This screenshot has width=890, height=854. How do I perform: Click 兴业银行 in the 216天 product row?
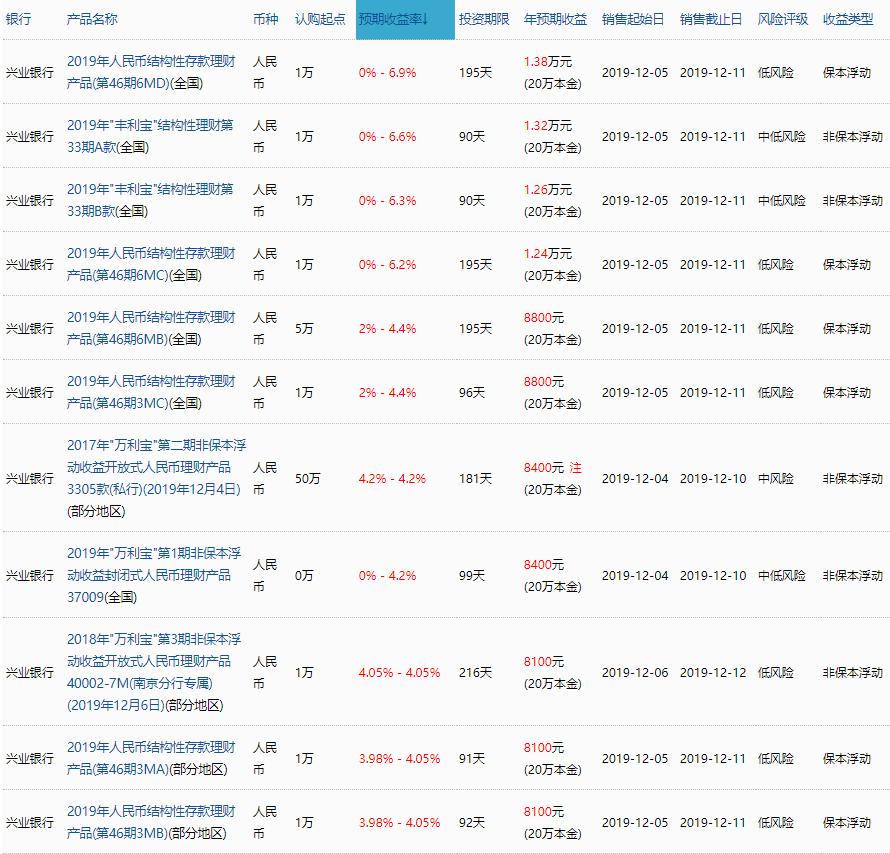(30, 673)
